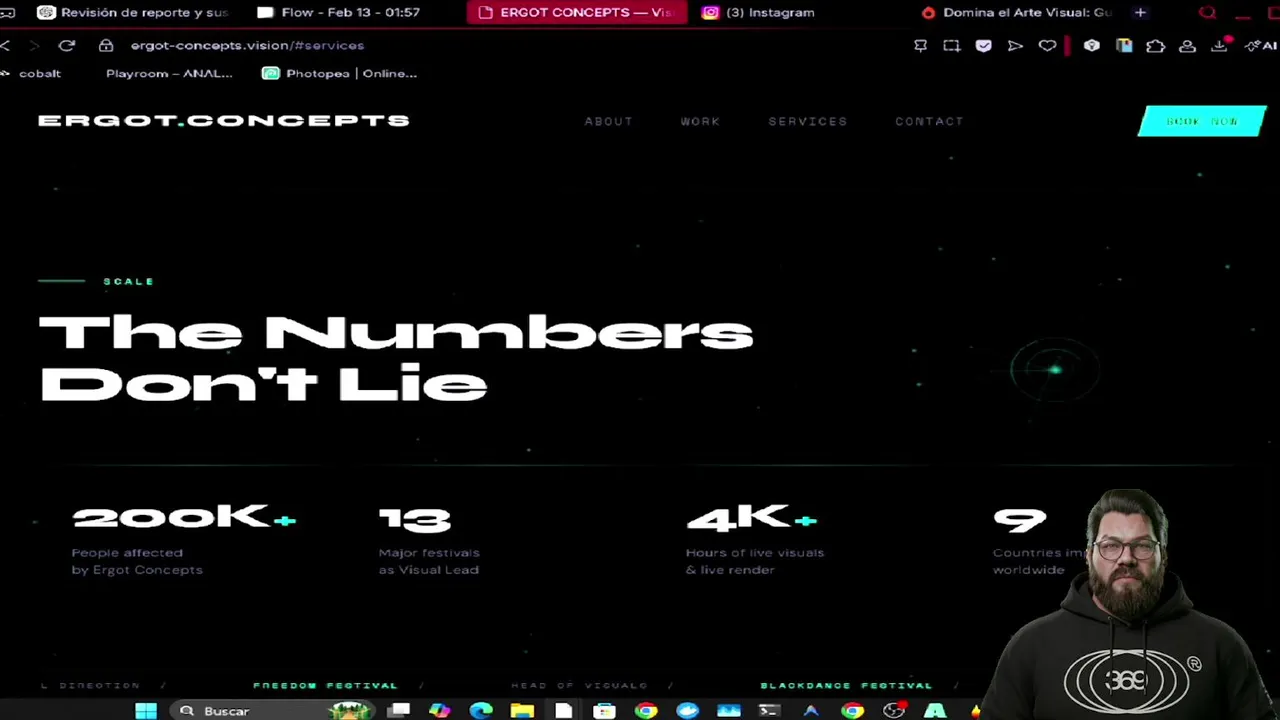
Task: Open Microsoft Store taskbar icon
Action: (x=604, y=711)
